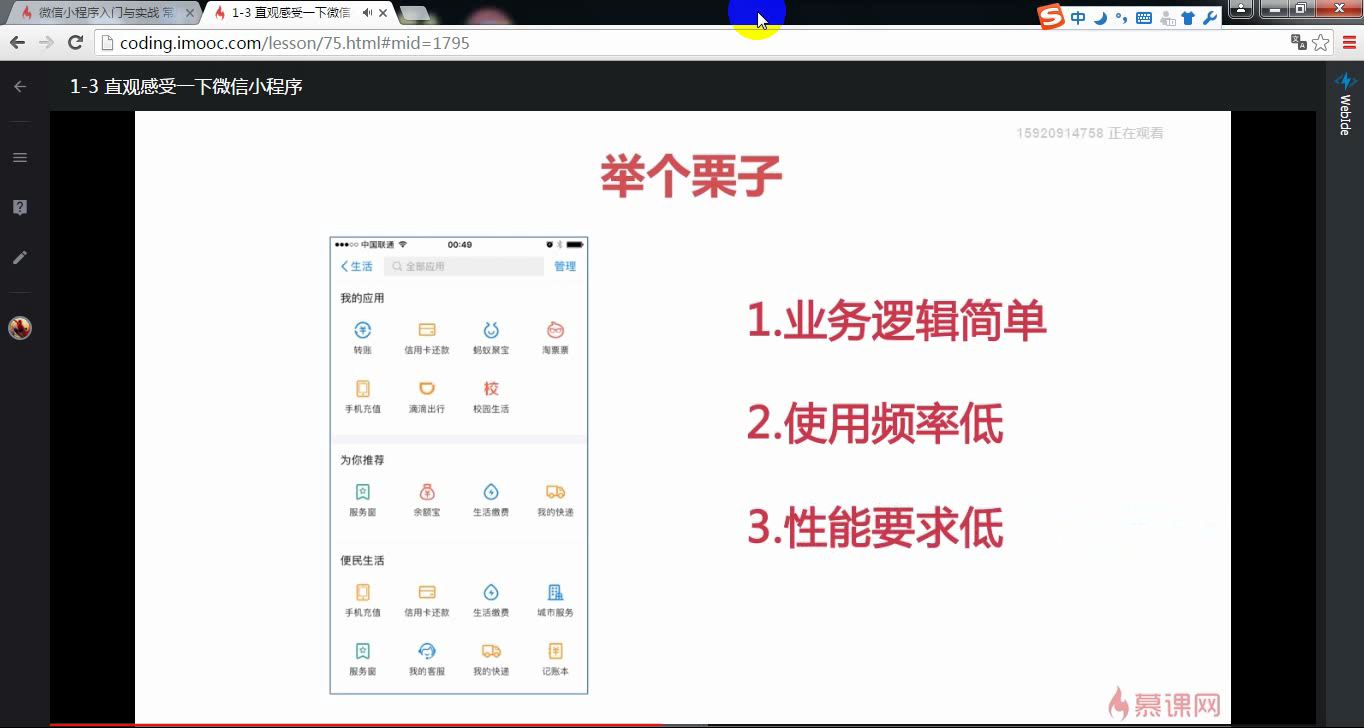This screenshot has width=1364, height=728.
Task: Go back with browser back arrow
Action: tap(17, 43)
